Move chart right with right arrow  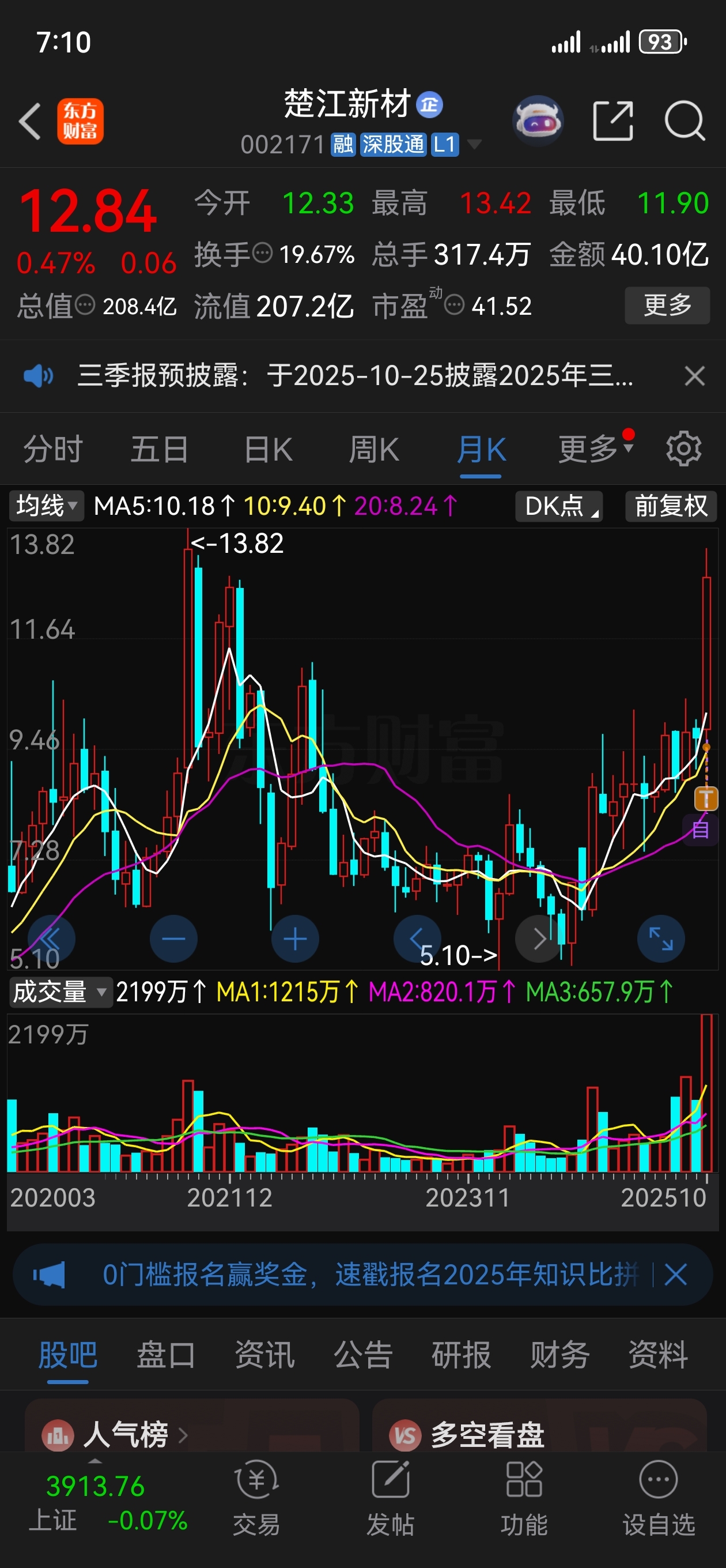click(x=539, y=938)
